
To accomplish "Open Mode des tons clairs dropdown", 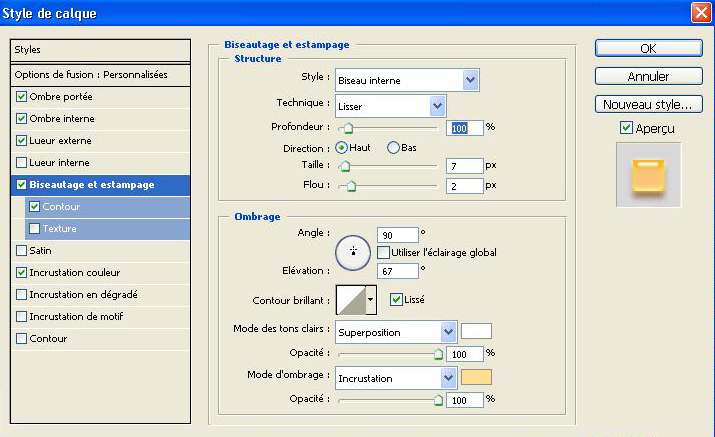I will [396, 332].
